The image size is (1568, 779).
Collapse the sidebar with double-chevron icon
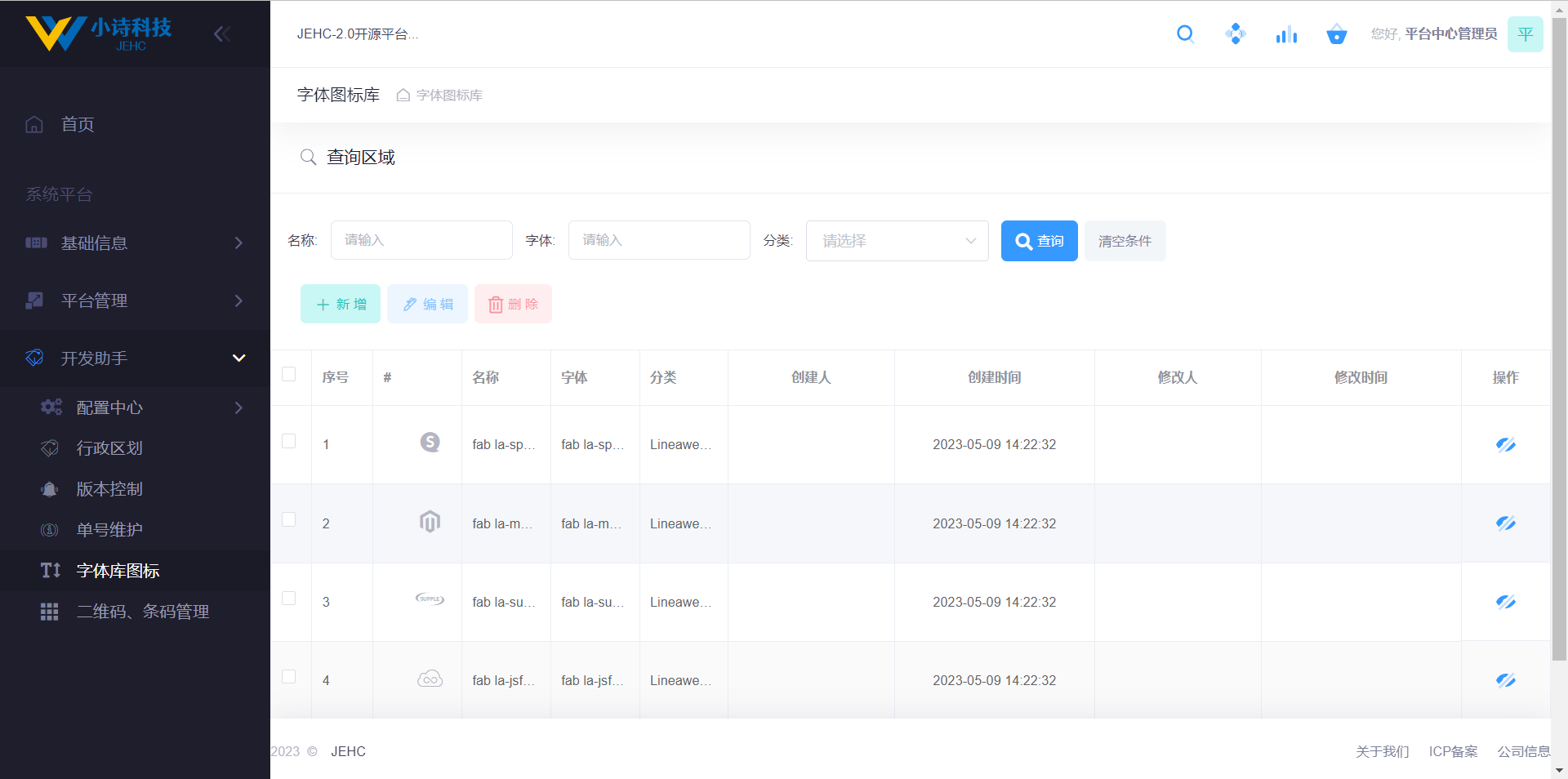click(221, 33)
